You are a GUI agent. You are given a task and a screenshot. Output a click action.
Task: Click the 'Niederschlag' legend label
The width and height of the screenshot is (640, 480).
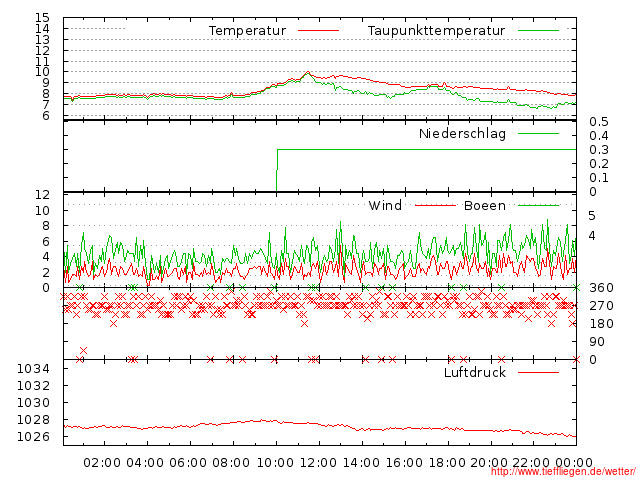[462, 134]
